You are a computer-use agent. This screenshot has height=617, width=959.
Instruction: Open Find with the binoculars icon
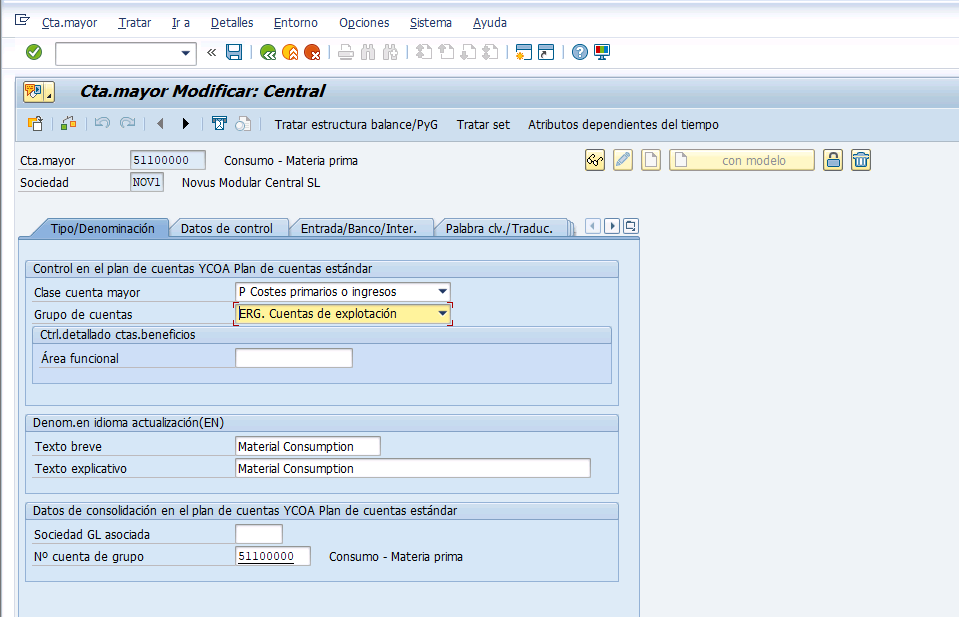(368, 53)
